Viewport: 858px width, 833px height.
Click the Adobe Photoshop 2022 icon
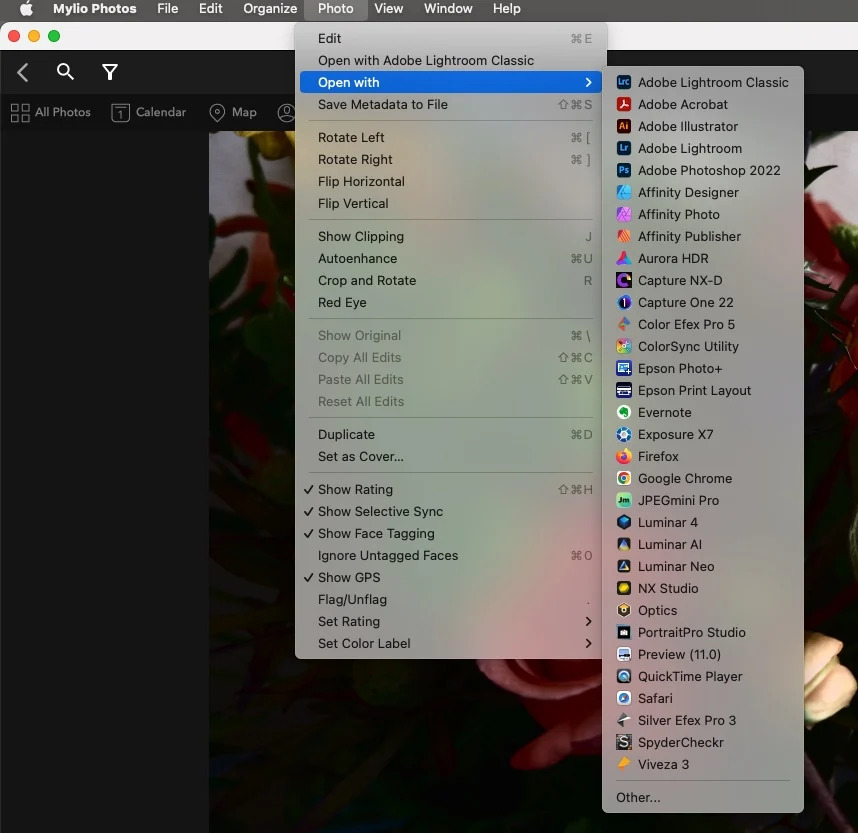coord(624,171)
